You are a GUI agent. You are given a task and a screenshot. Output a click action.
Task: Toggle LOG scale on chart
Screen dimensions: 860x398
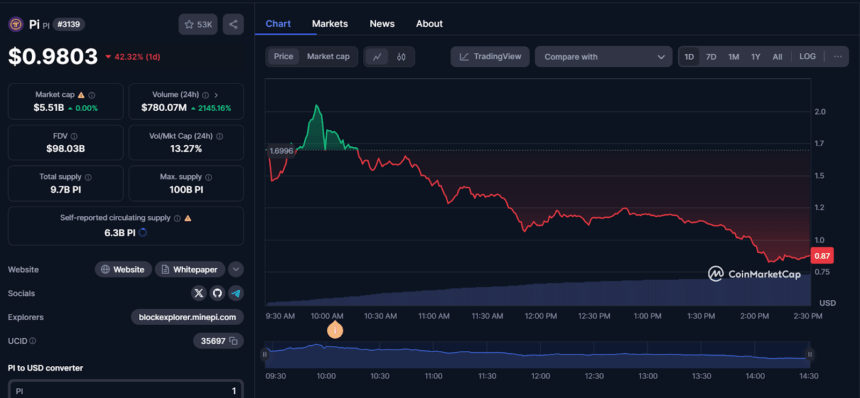click(807, 56)
